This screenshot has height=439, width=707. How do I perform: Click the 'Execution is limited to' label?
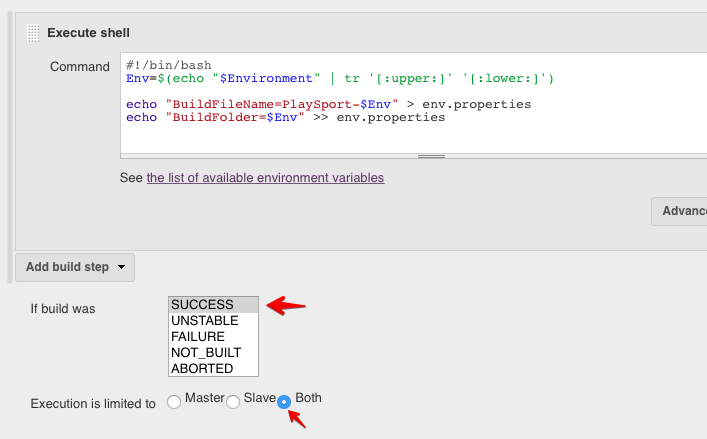pyautogui.click(x=93, y=403)
